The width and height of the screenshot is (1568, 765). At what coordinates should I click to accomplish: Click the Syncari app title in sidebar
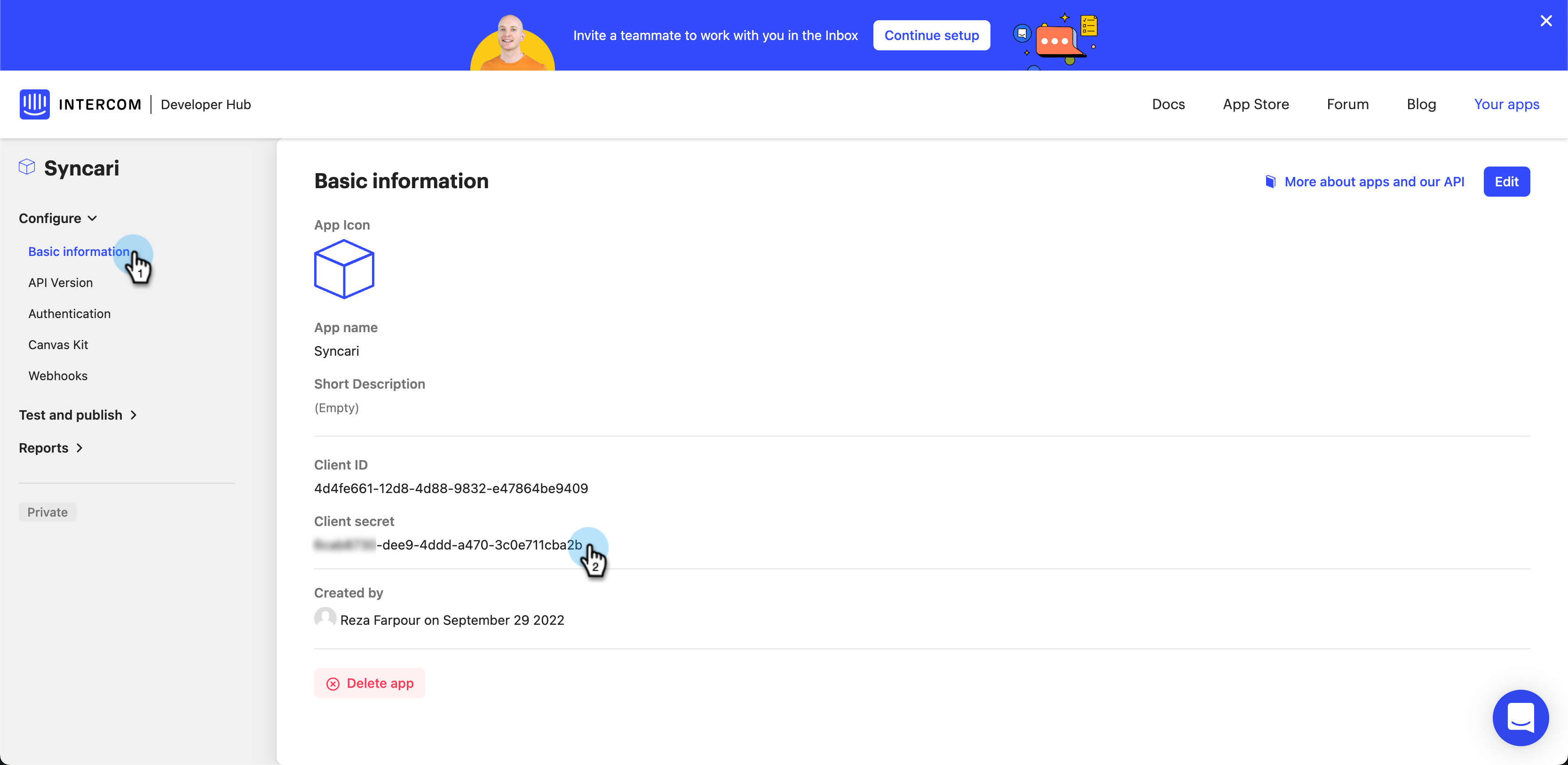click(x=81, y=167)
